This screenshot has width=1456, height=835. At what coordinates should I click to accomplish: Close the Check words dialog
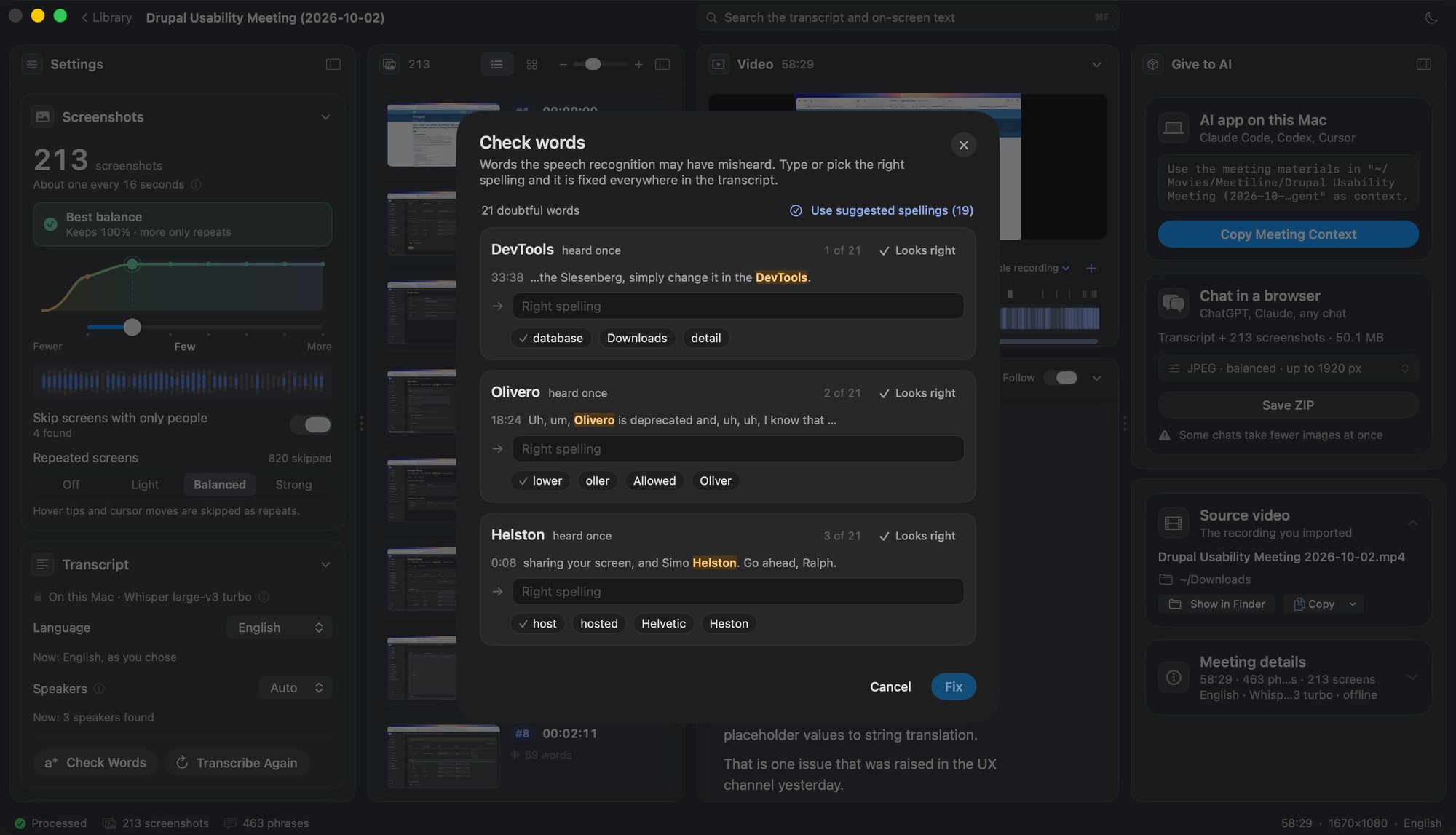coord(963,145)
